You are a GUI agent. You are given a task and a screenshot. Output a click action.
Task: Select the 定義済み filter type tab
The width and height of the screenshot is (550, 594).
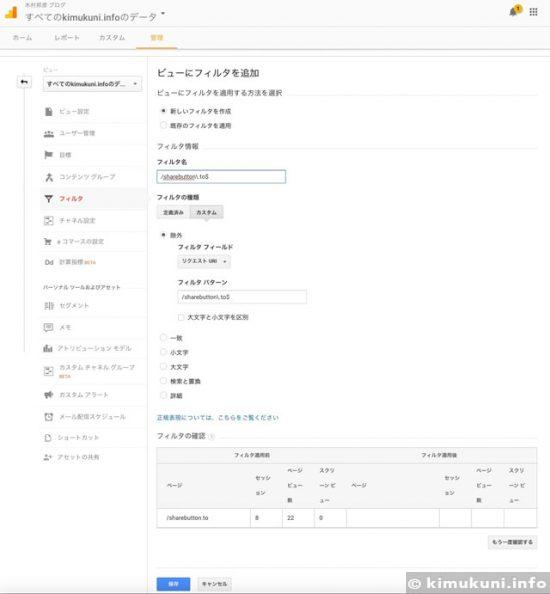pyautogui.click(x=173, y=212)
